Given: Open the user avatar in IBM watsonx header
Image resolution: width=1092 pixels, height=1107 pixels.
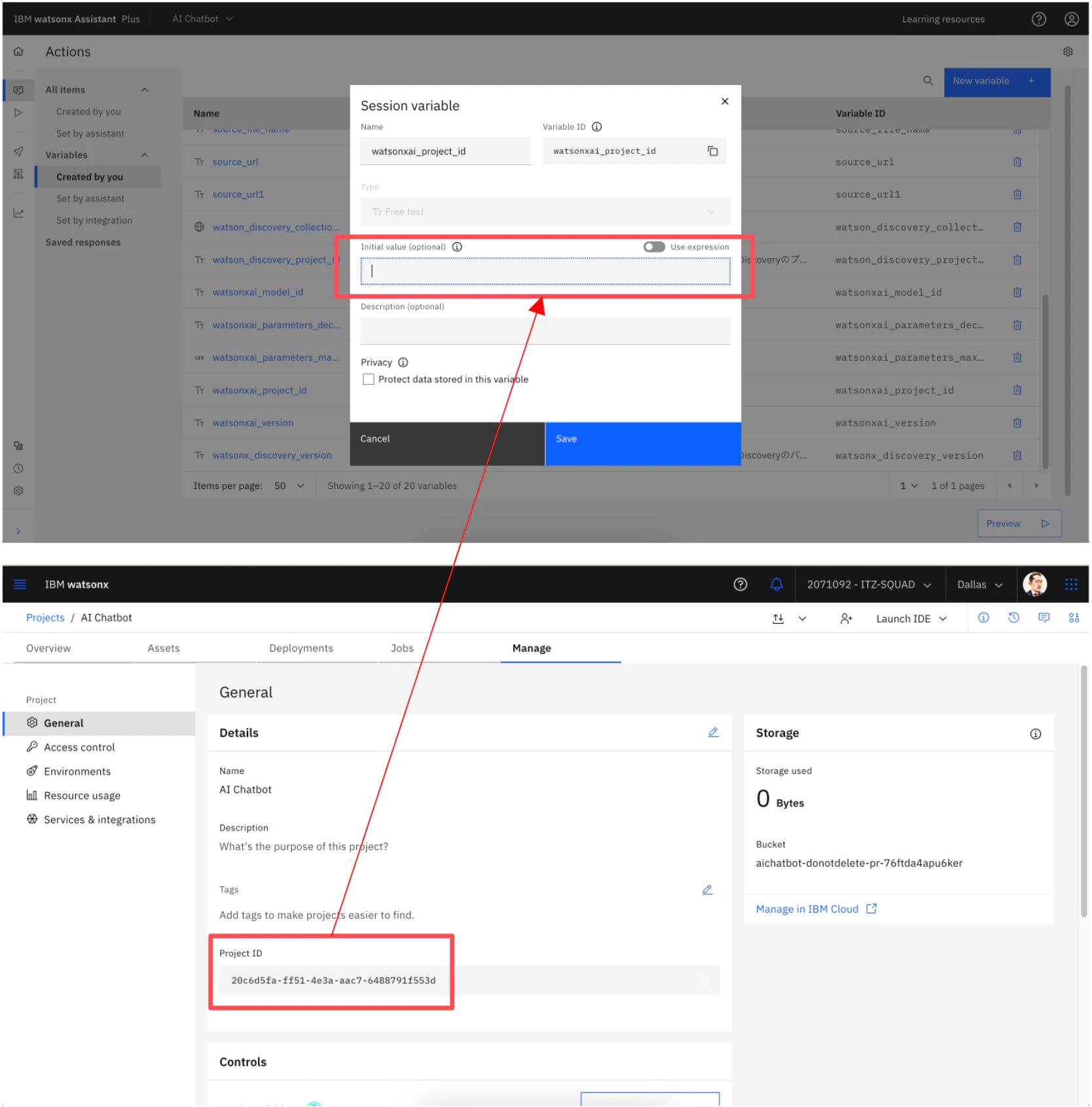Looking at the screenshot, I should tap(1034, 585).
